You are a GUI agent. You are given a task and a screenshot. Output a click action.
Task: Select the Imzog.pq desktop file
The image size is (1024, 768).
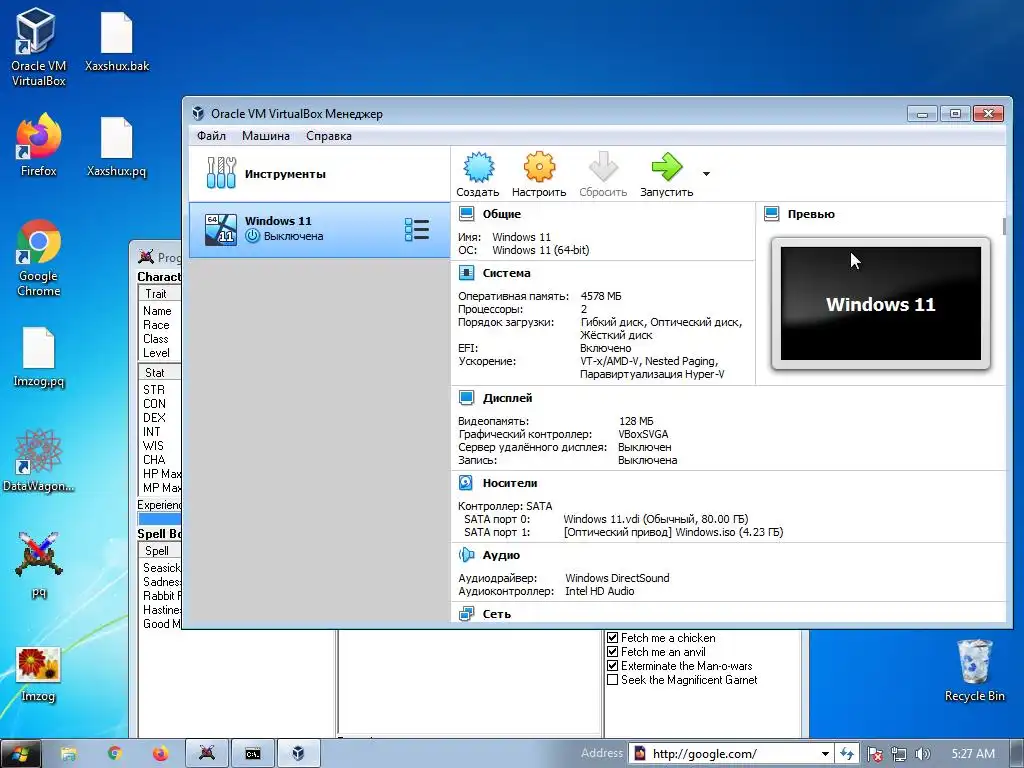tap(39, 357)
